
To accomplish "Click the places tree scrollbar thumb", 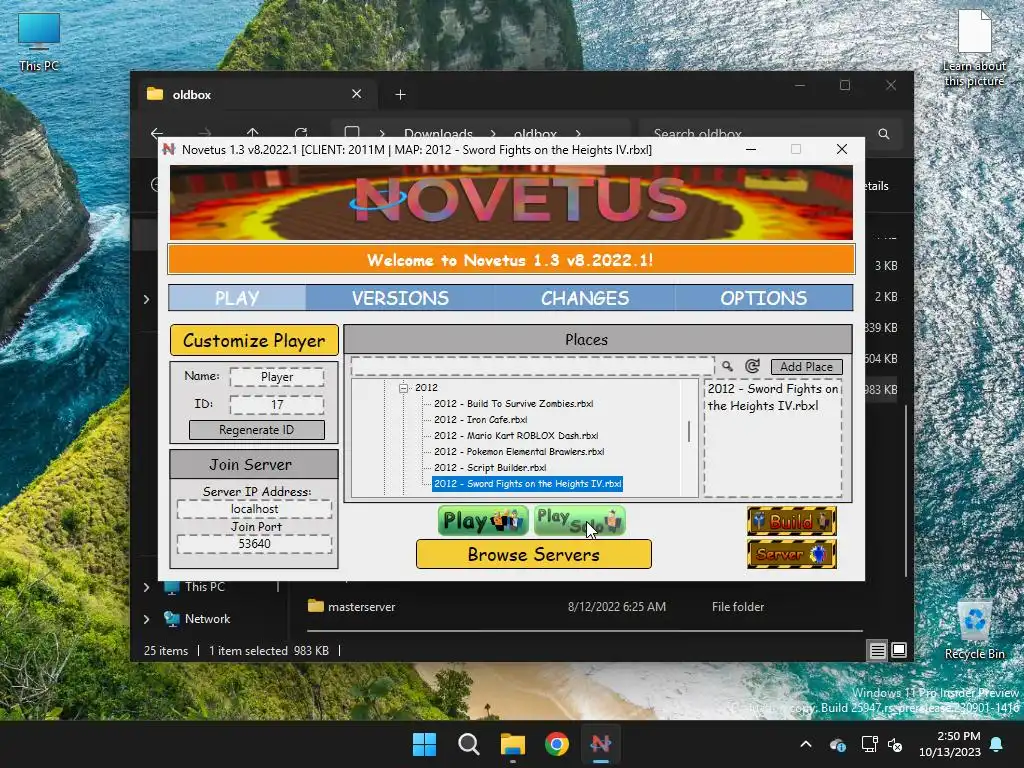I will 689,432.
